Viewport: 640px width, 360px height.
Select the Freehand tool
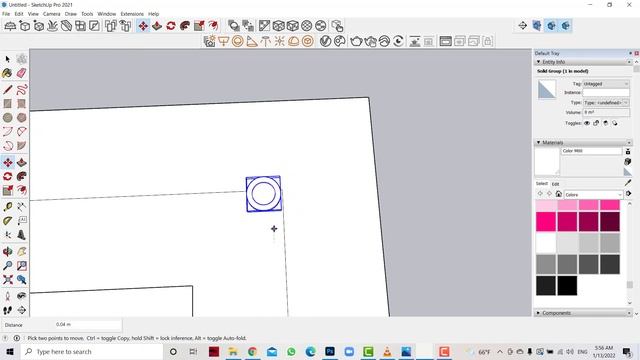pyautogui.click(x=22, y=90)
